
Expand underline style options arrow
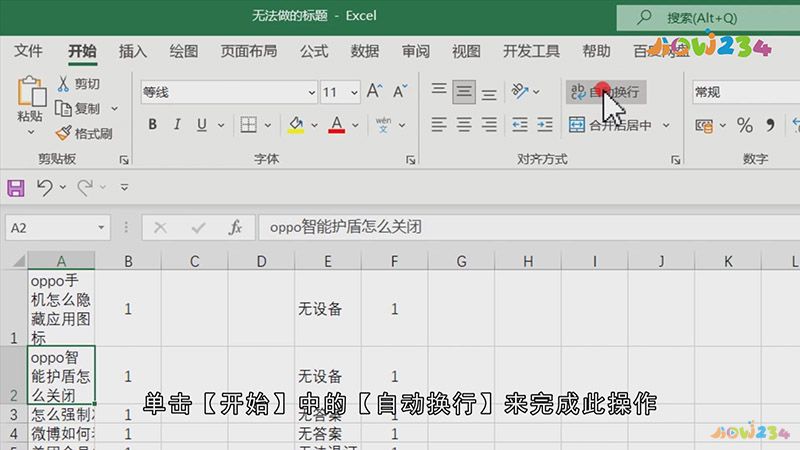click(x=221, y=125)
